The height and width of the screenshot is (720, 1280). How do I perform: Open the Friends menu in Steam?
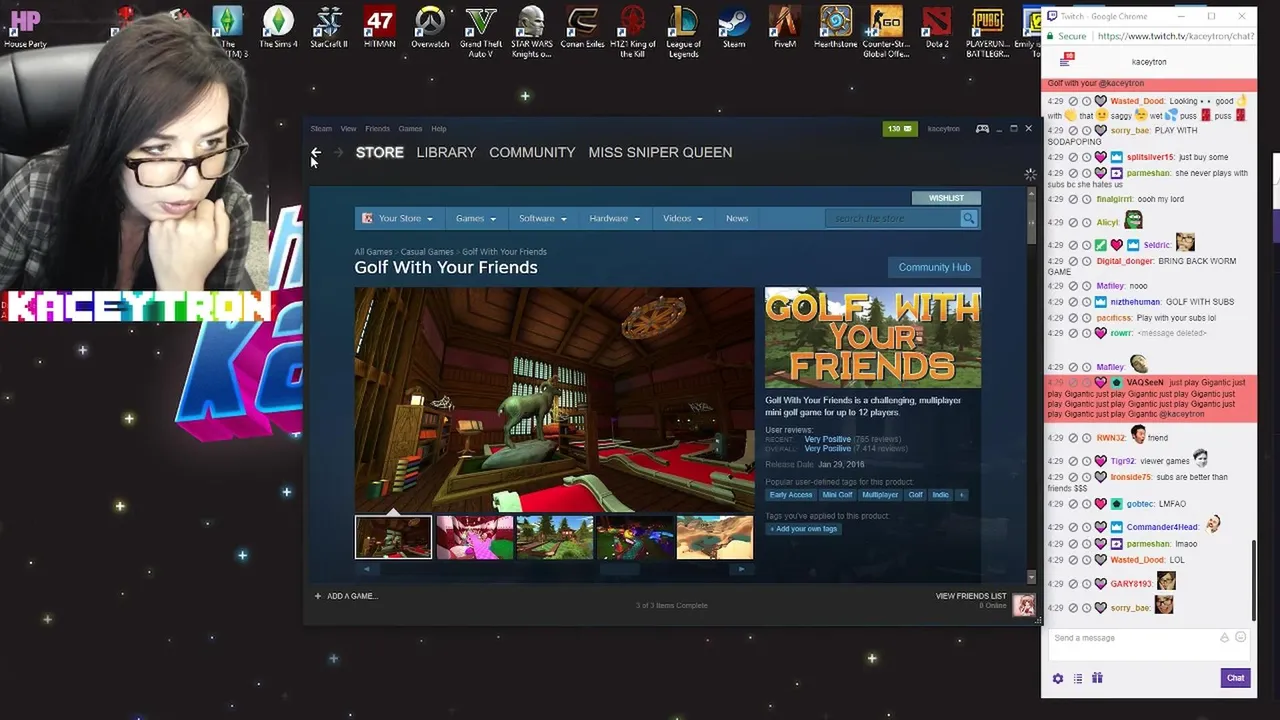[x=377, y=128]
